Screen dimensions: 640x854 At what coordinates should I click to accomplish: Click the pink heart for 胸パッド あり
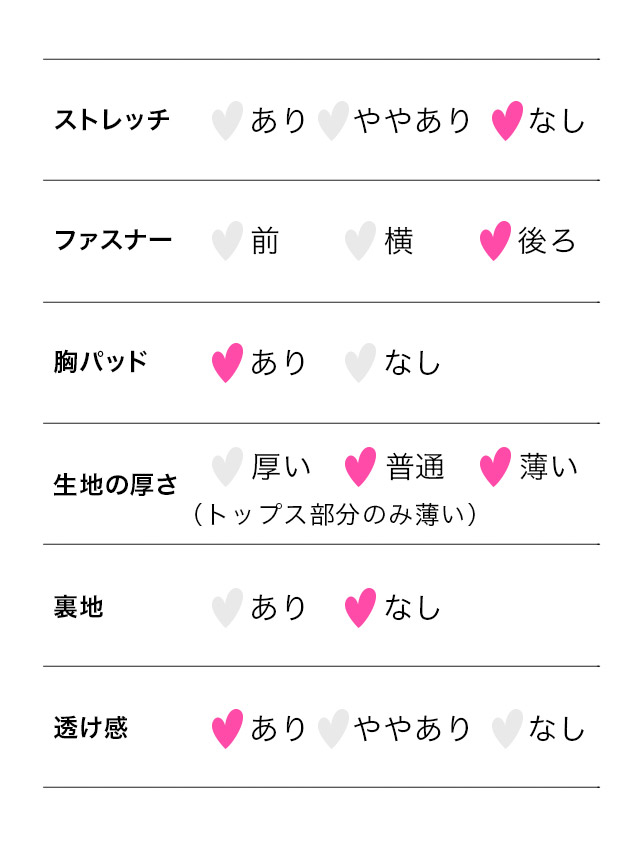coord(227,363)
